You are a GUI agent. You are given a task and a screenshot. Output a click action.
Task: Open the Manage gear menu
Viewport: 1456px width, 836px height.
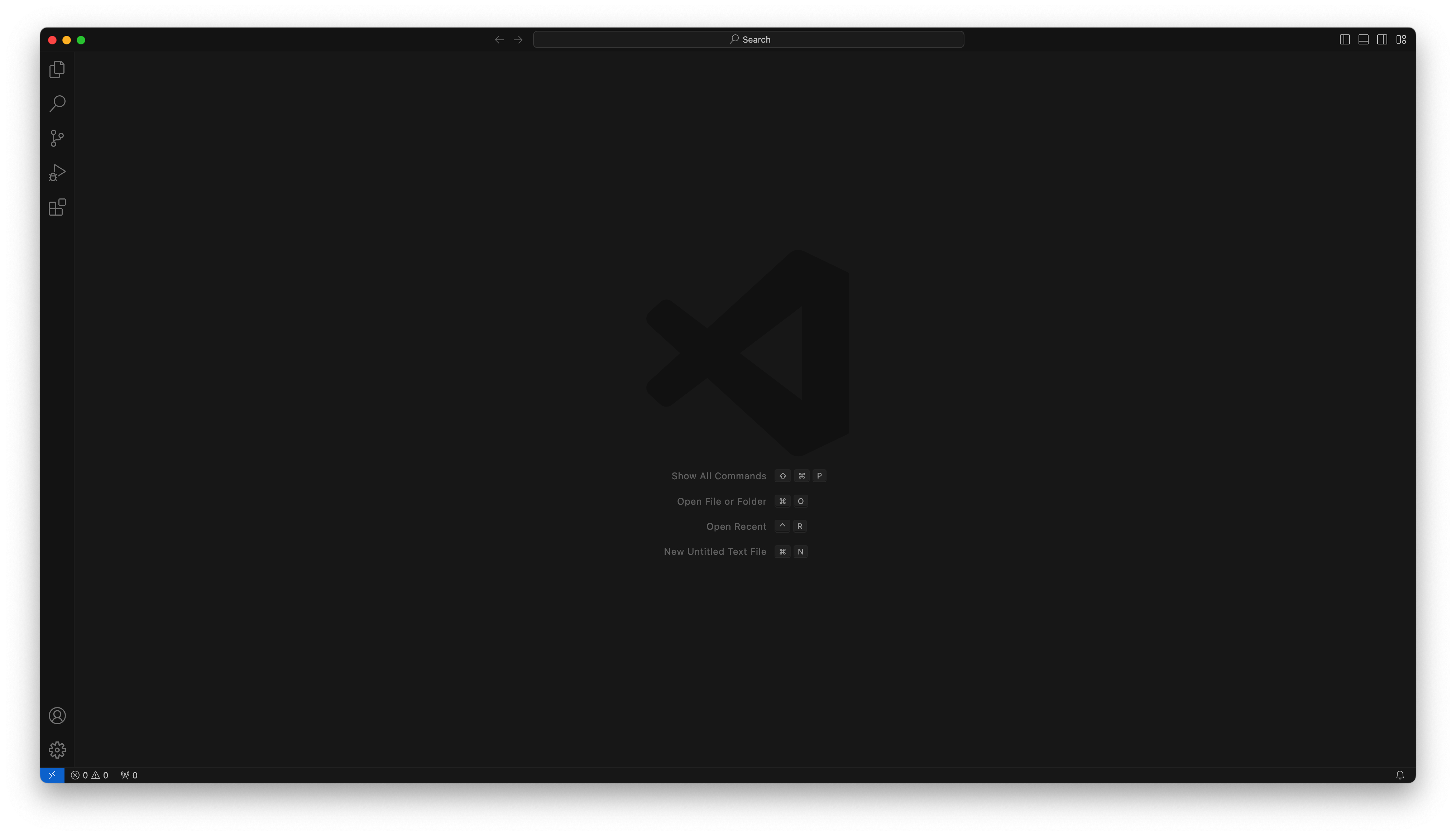(57, 750)
